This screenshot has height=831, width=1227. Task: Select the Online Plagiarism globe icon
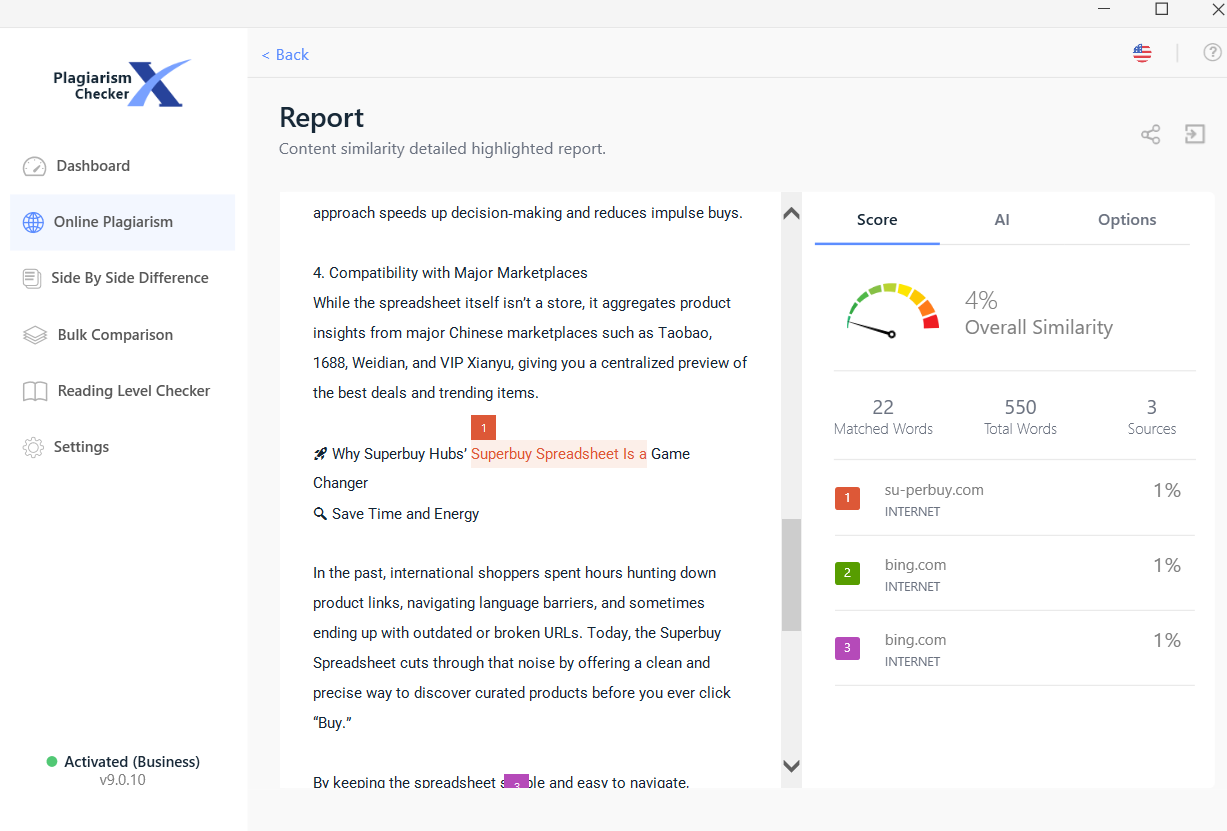pyautogui.click(x=34, y=222)
